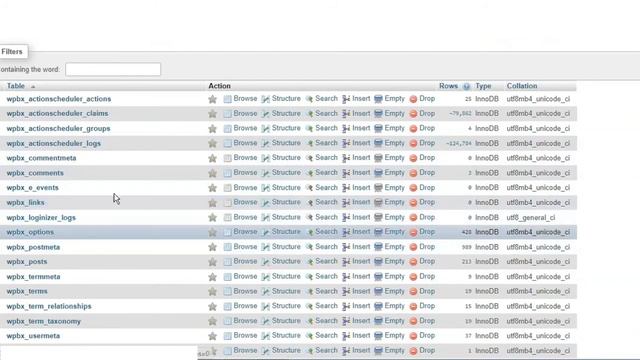Star the wpbx_links table

(212, 202)
